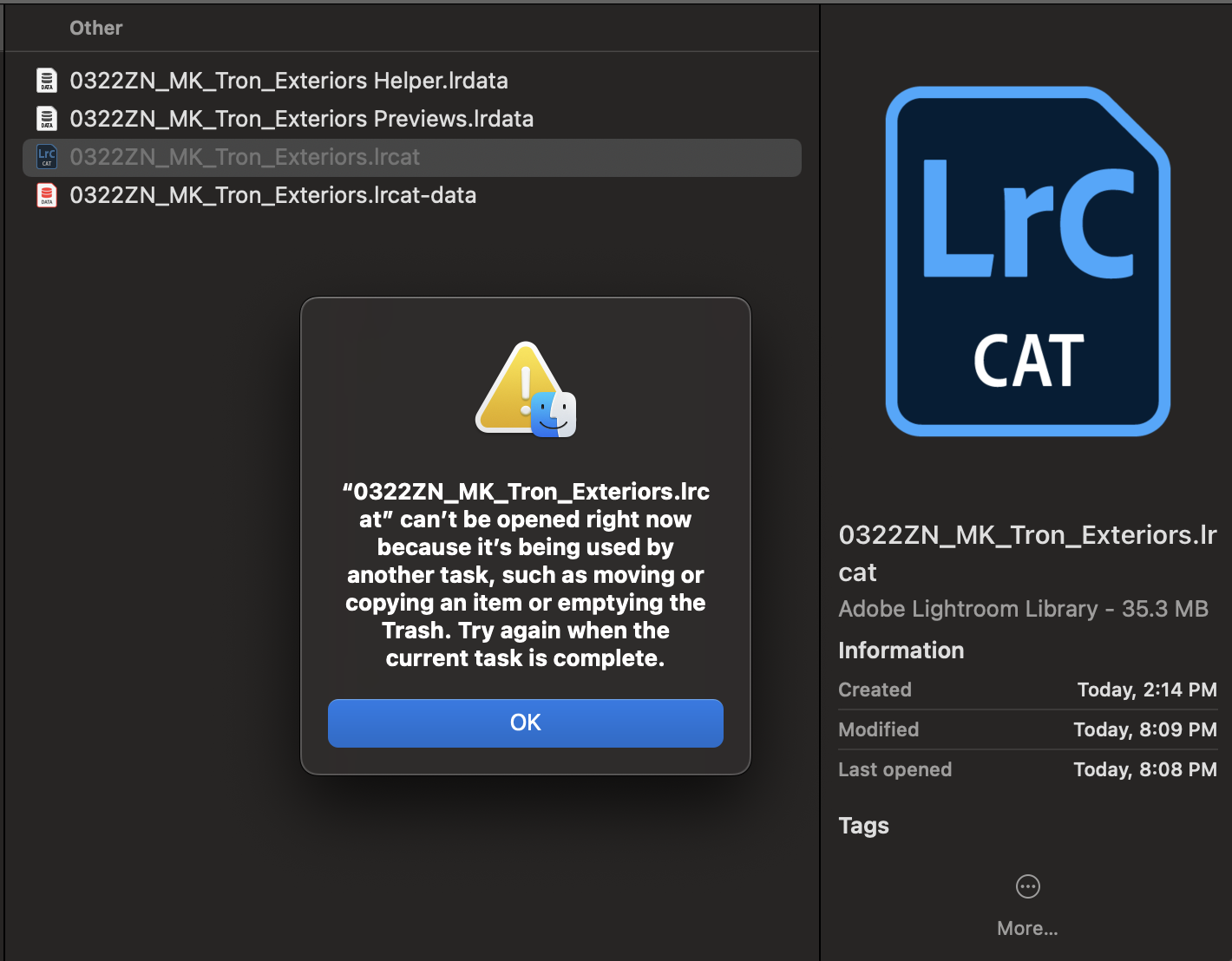Click the DATA icon beside Previews.lrdata
1232x961 pixels.
tap(47, 118)
